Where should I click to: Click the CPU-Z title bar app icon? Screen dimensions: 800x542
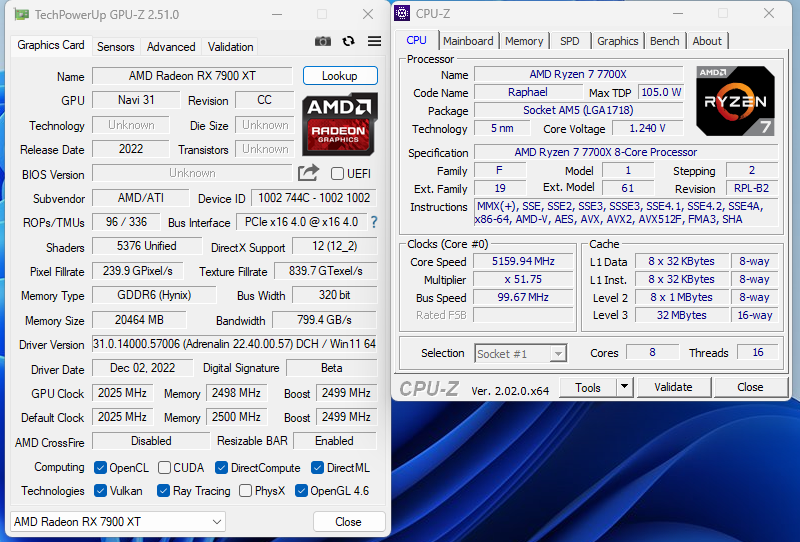pyautogui.click(x=402, y=14)
